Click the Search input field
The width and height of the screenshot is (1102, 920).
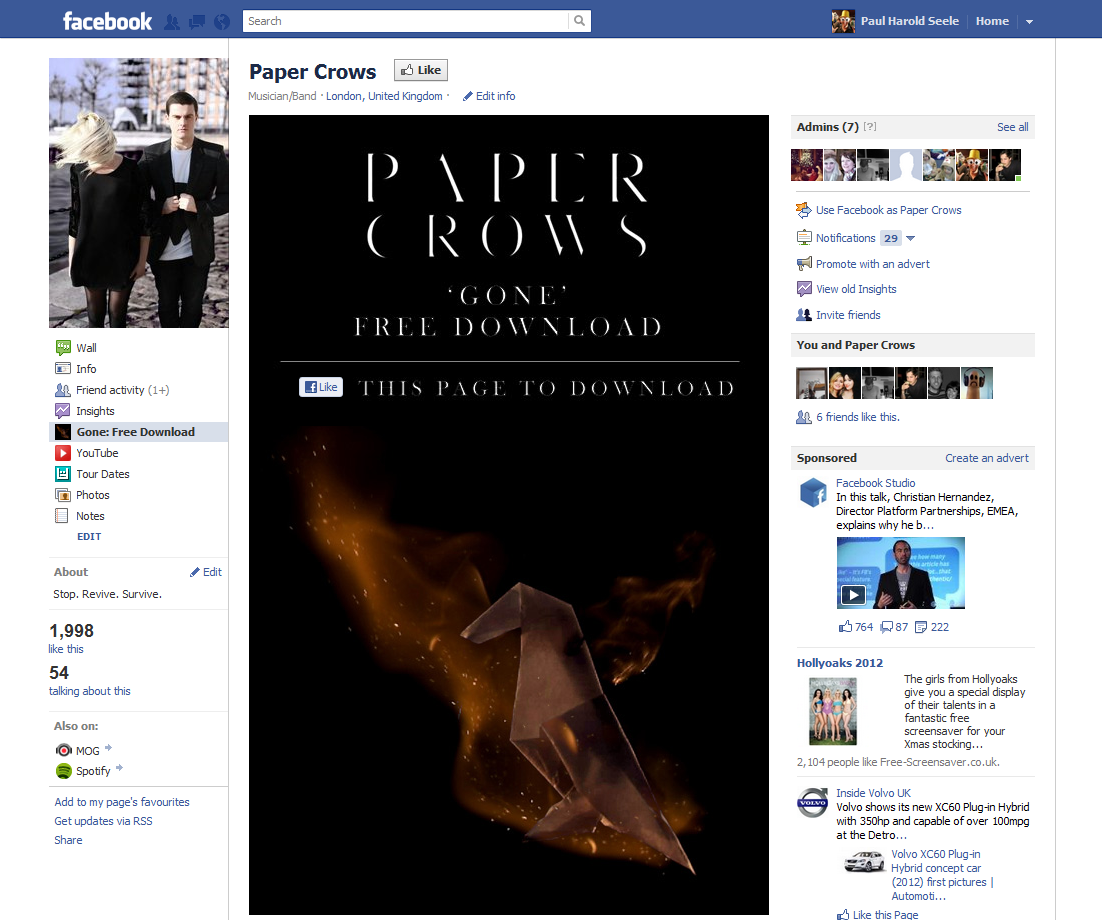point(406,21)
